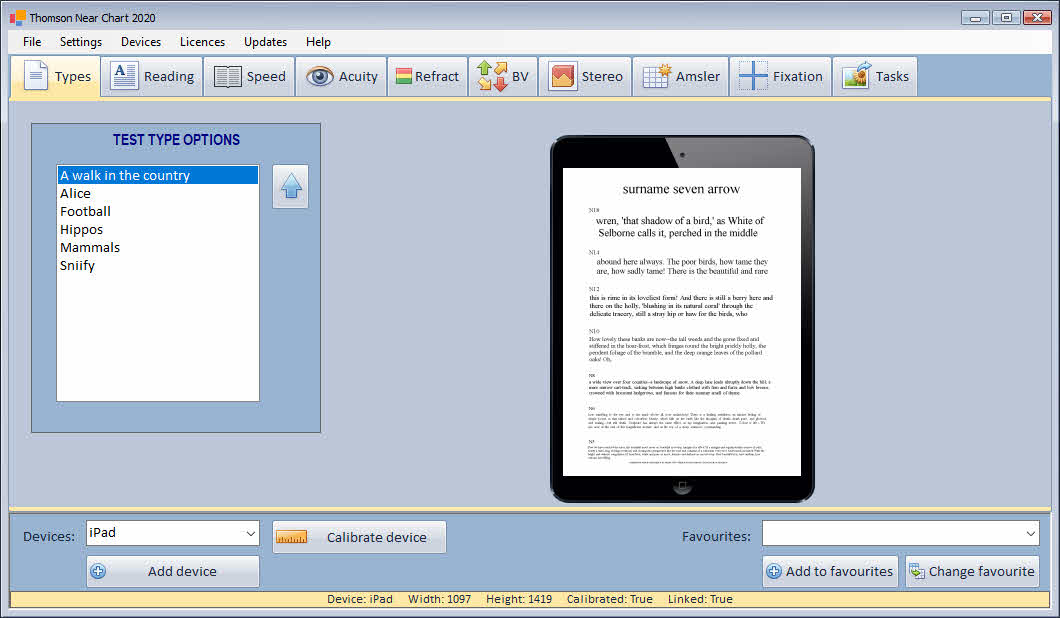Select the Refract tab
Image resolution: width=1060 pixels, height=618 pixels.
tap(427, 77)
